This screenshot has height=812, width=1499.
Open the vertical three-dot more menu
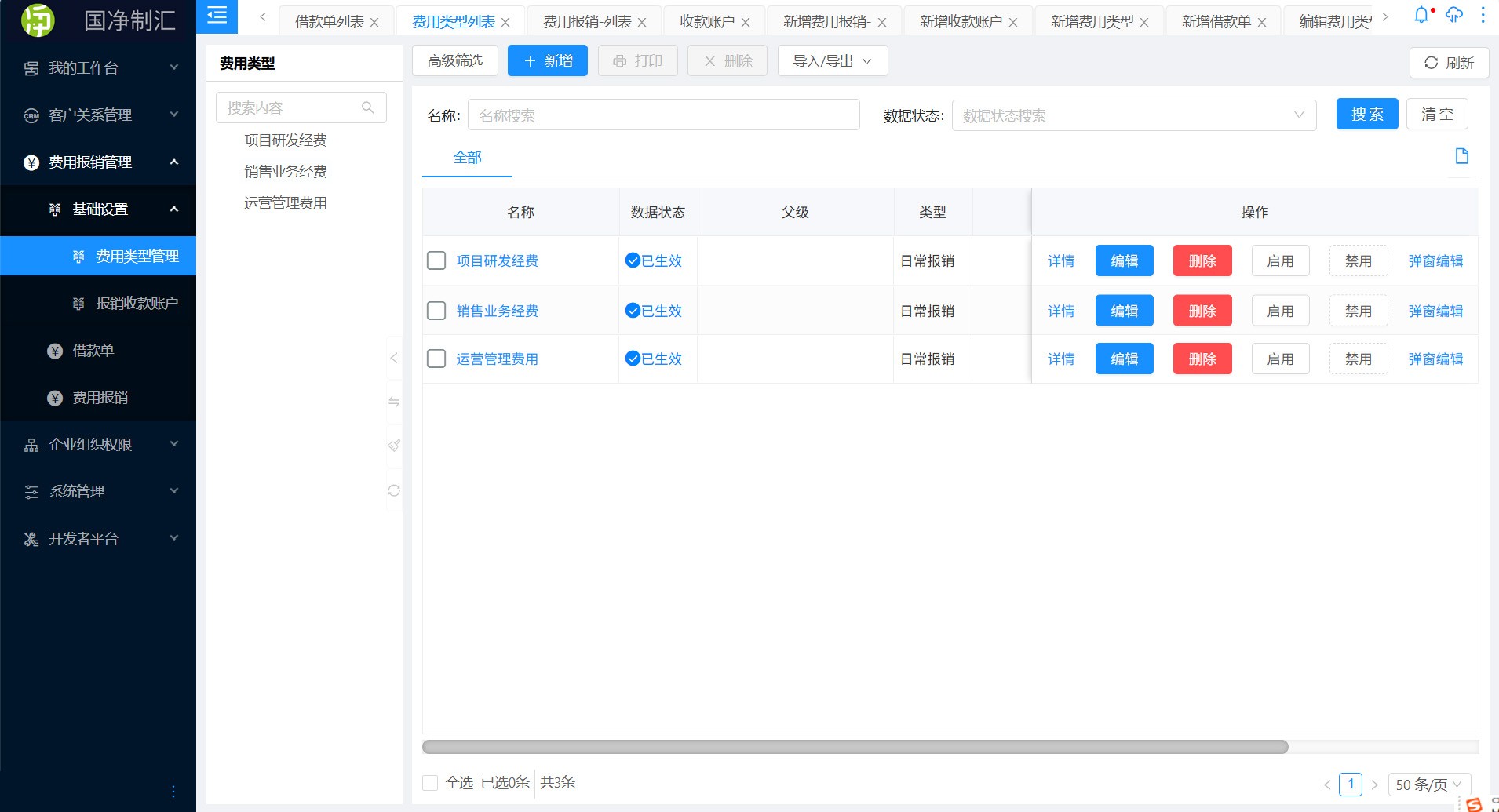1483,15
